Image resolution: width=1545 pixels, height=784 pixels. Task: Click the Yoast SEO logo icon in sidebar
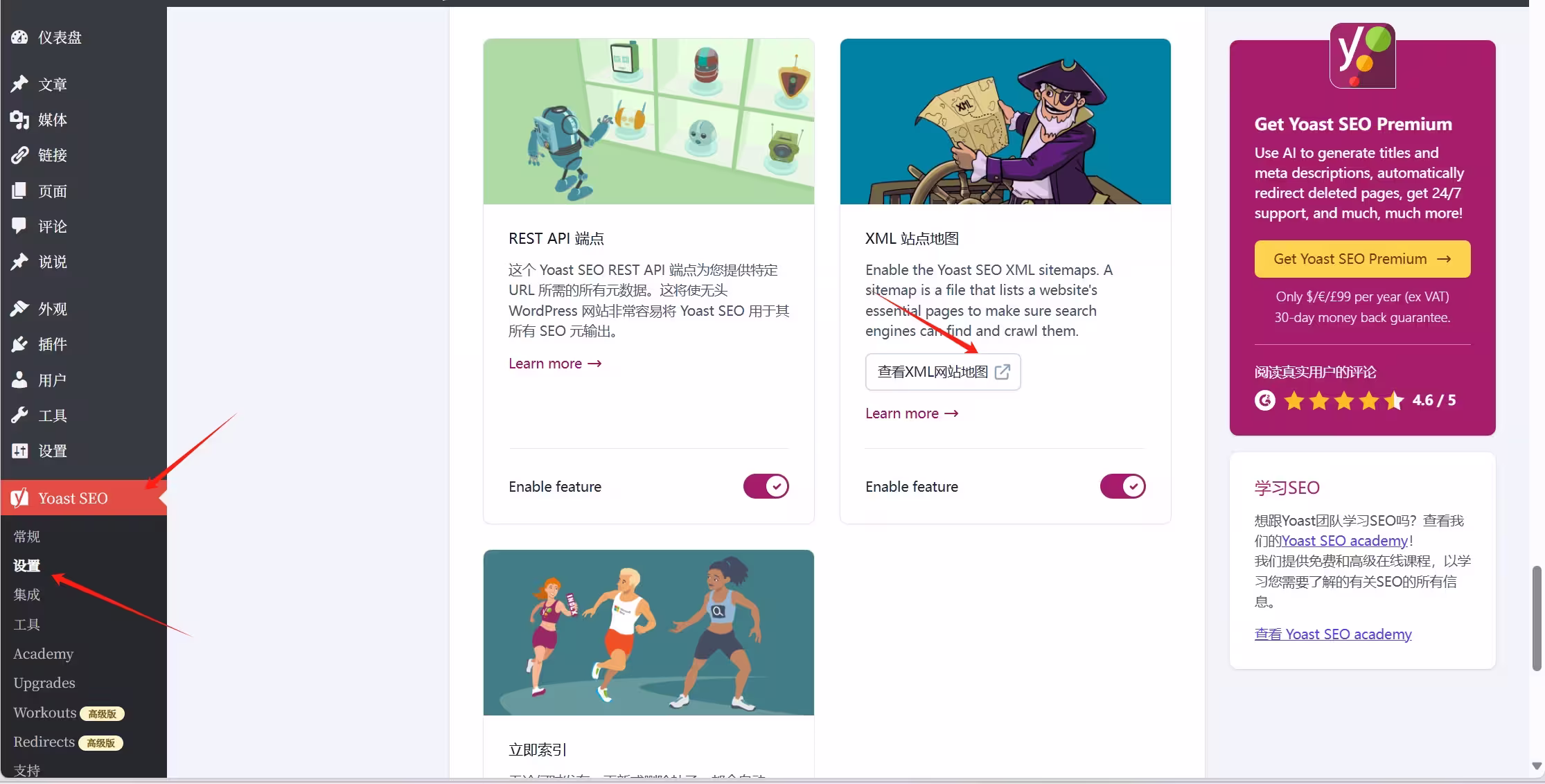[19, 498]
